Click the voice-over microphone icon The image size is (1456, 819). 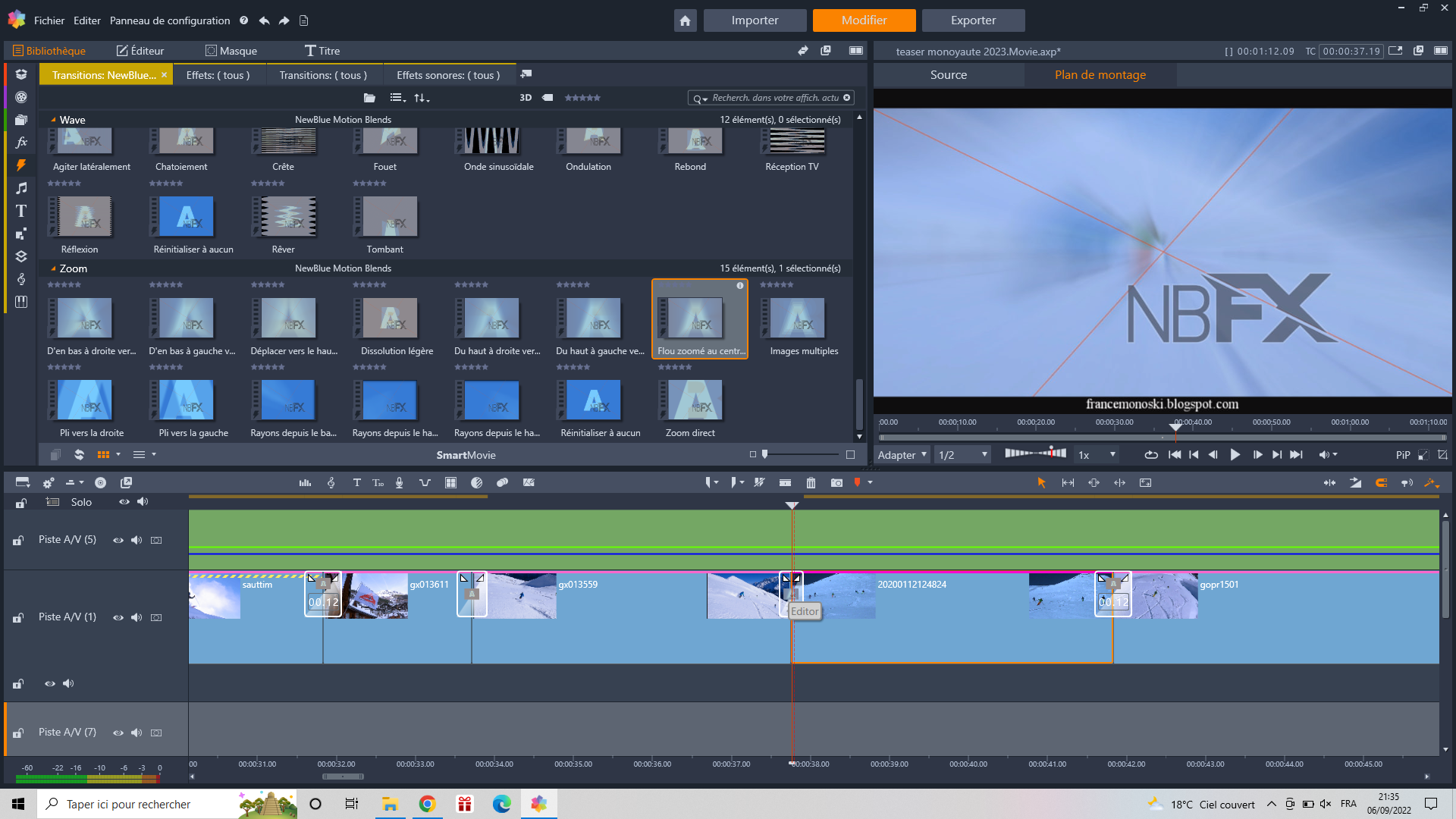pyautogui.click(x=399, y=483)
